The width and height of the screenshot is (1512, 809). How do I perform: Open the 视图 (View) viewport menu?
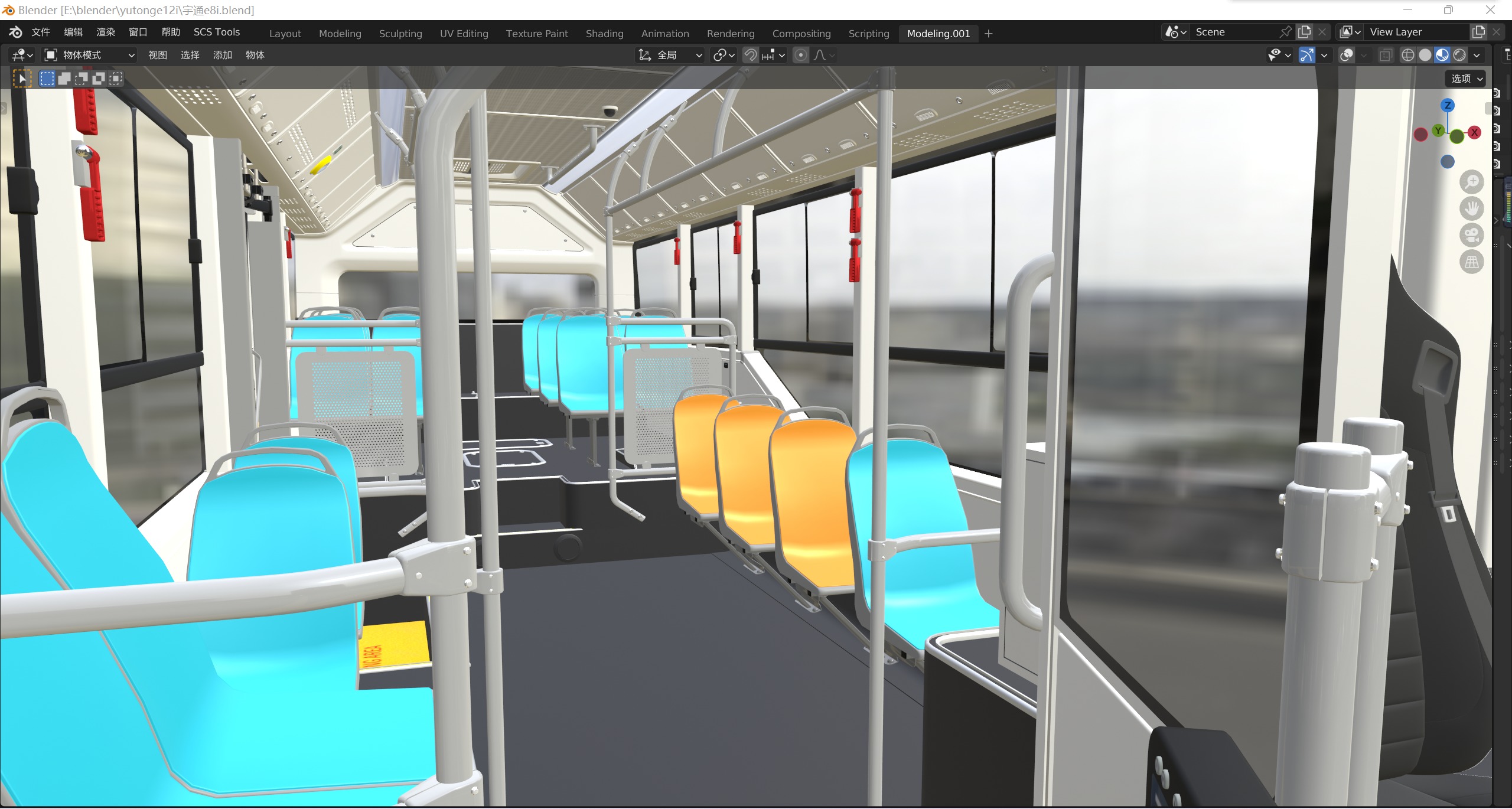click(158, 55)
